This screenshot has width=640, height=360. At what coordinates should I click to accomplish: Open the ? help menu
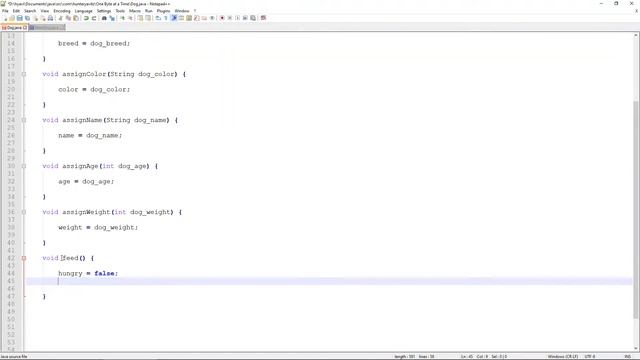195,11
